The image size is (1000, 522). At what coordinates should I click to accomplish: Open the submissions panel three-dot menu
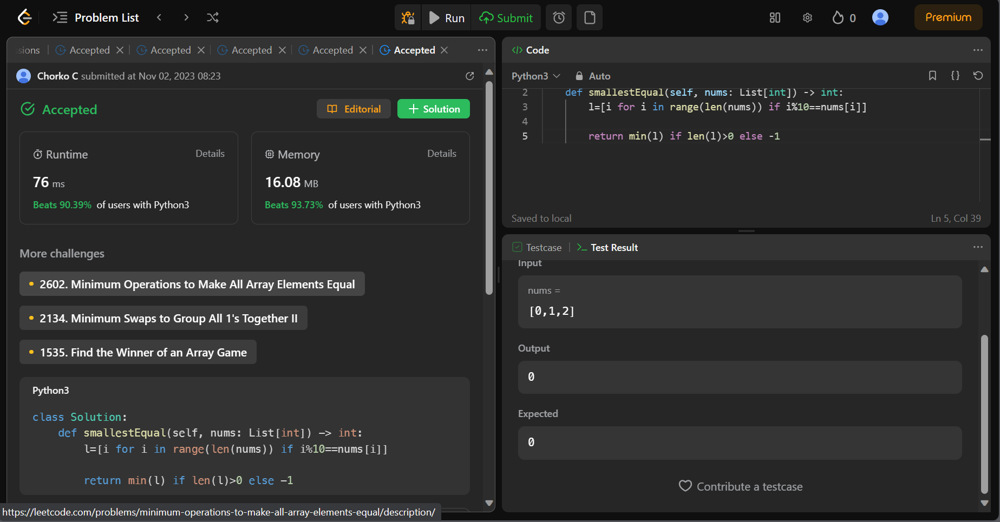[x=483, y=50]
